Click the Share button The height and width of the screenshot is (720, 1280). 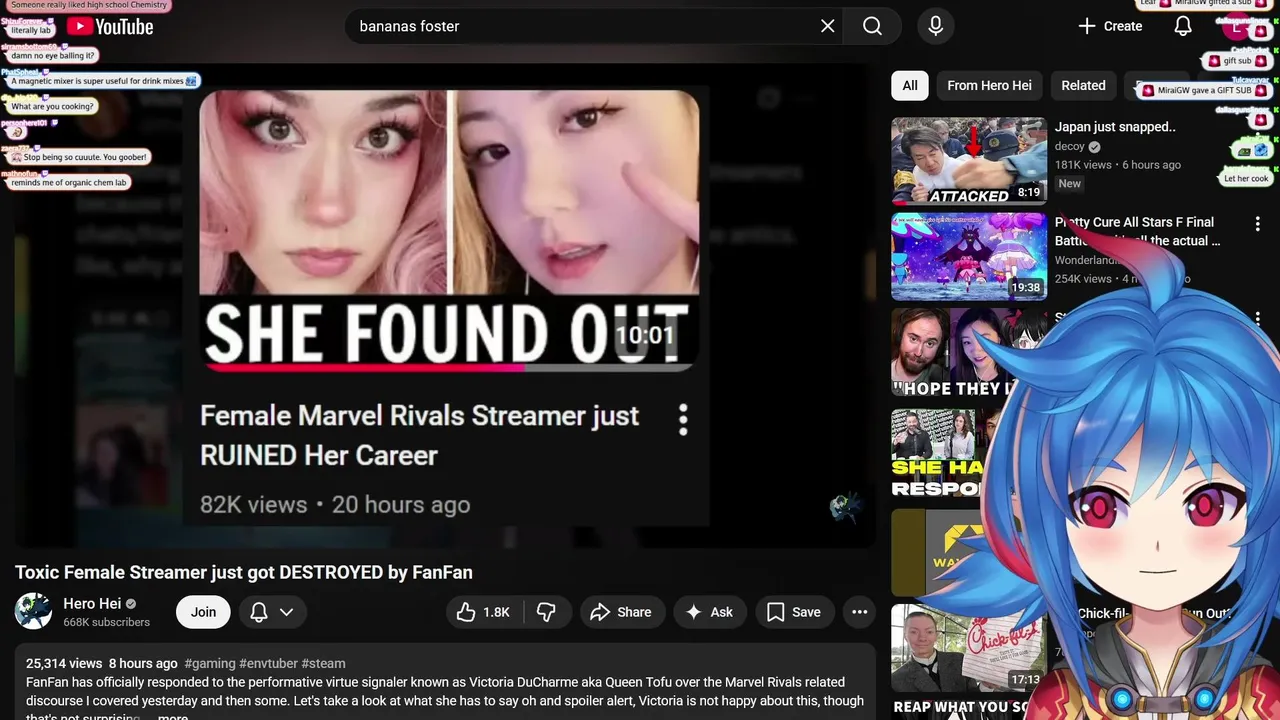621,612
